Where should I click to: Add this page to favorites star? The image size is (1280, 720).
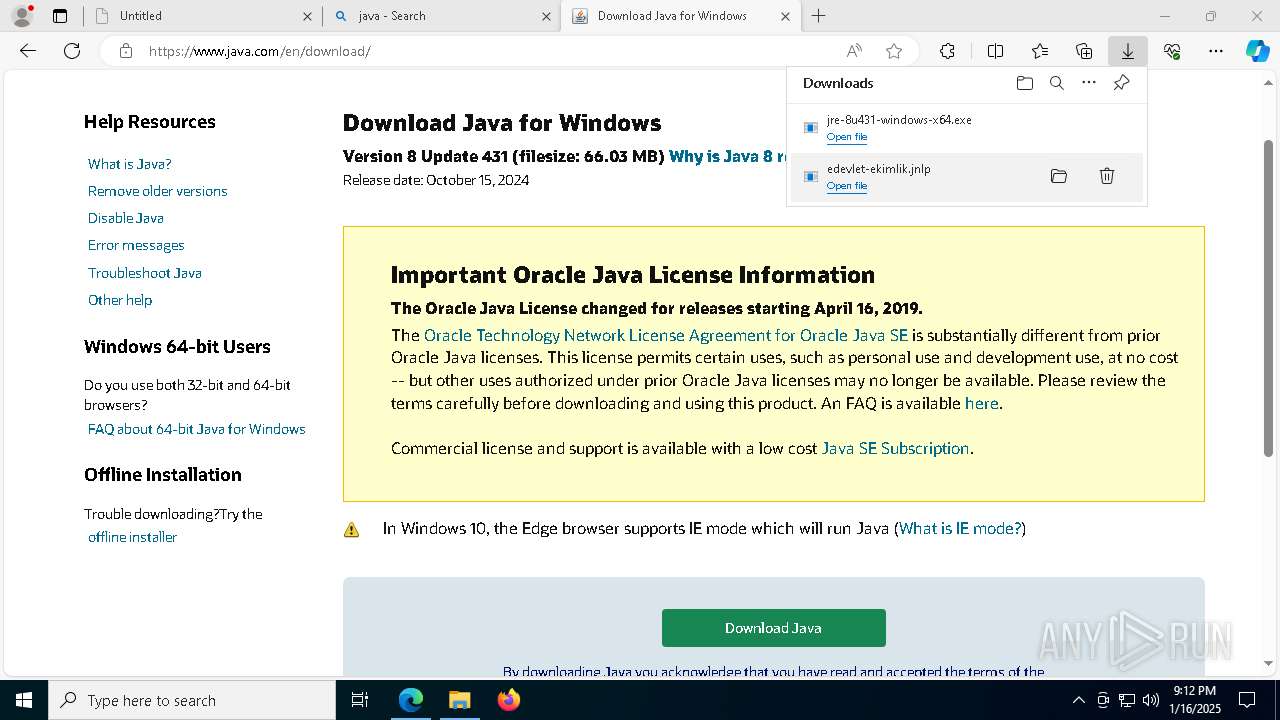coord(894,51)
